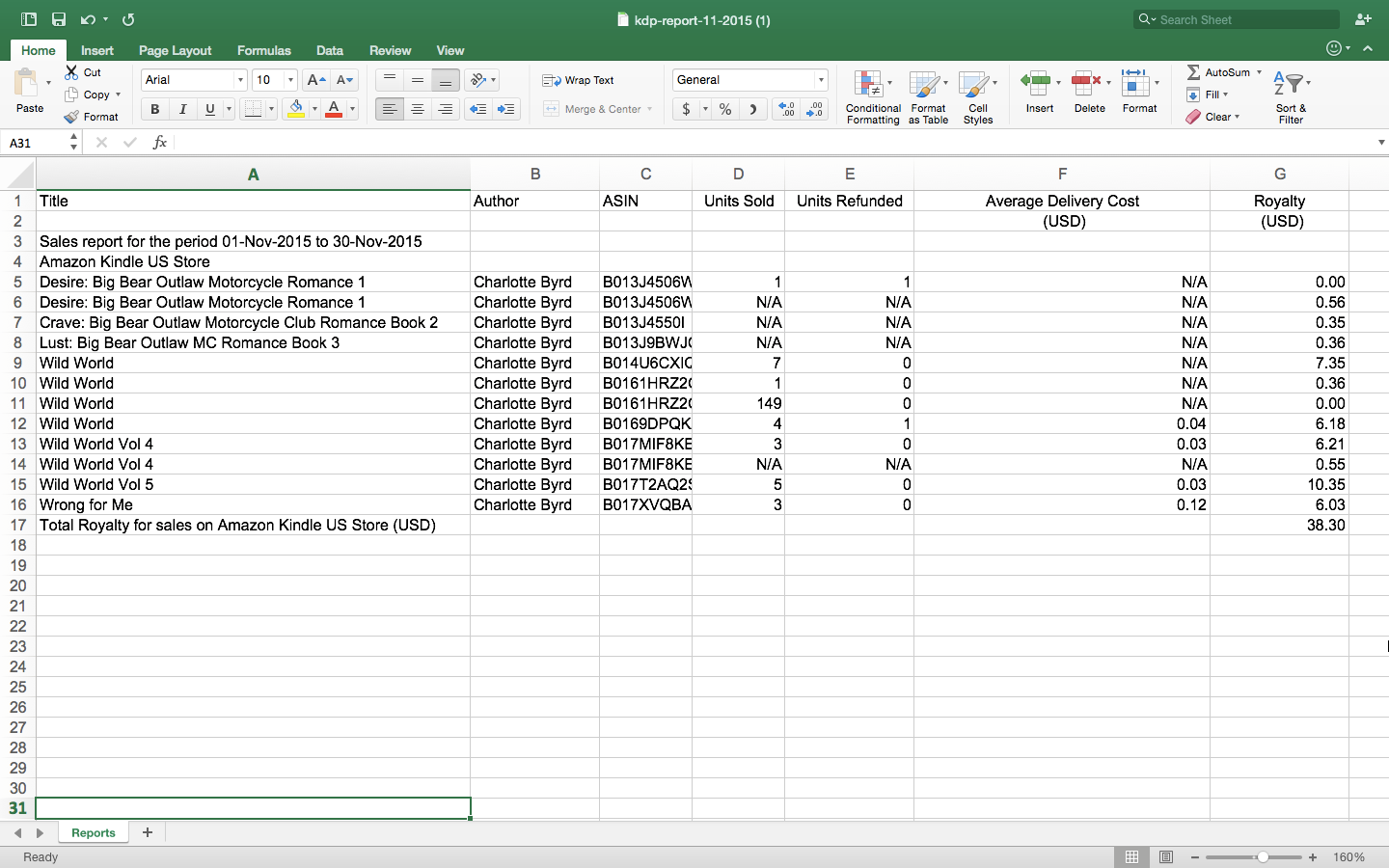Toggle Wrap Text
This screenshot has width=1389, height=868.
(x=578, y=80)
